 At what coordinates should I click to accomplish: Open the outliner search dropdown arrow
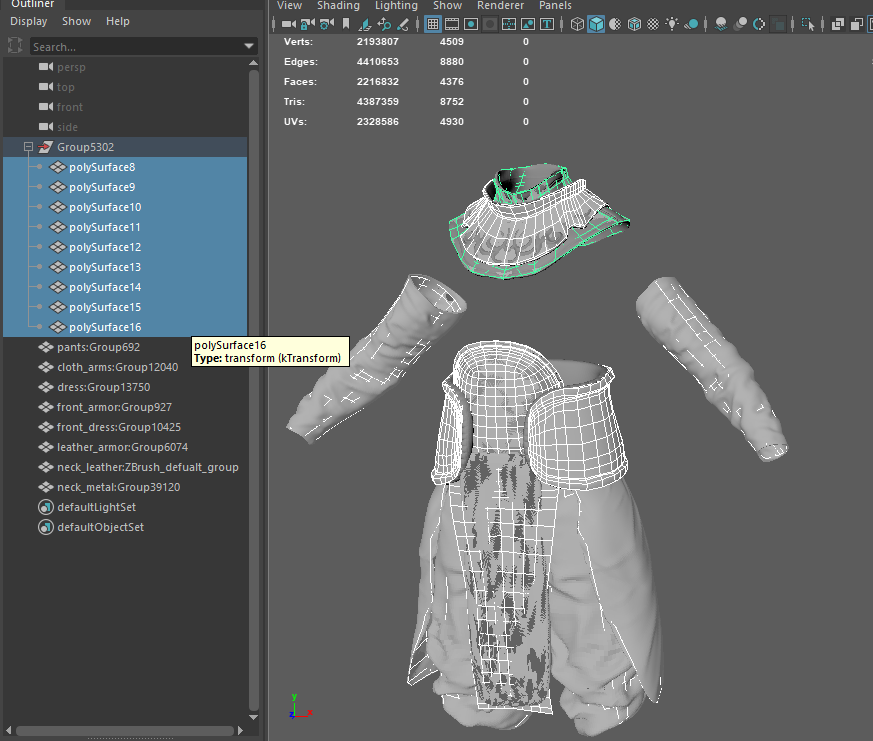point(249,46)
